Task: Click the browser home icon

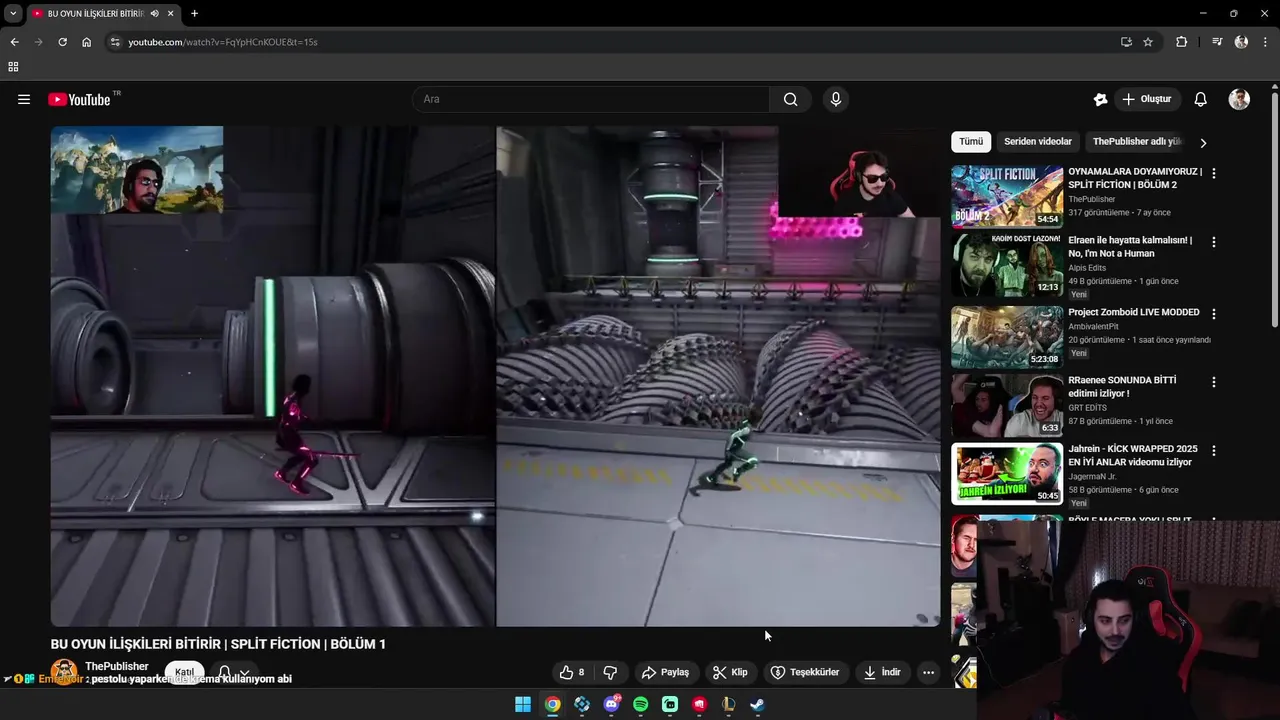Action: point(86,42)
